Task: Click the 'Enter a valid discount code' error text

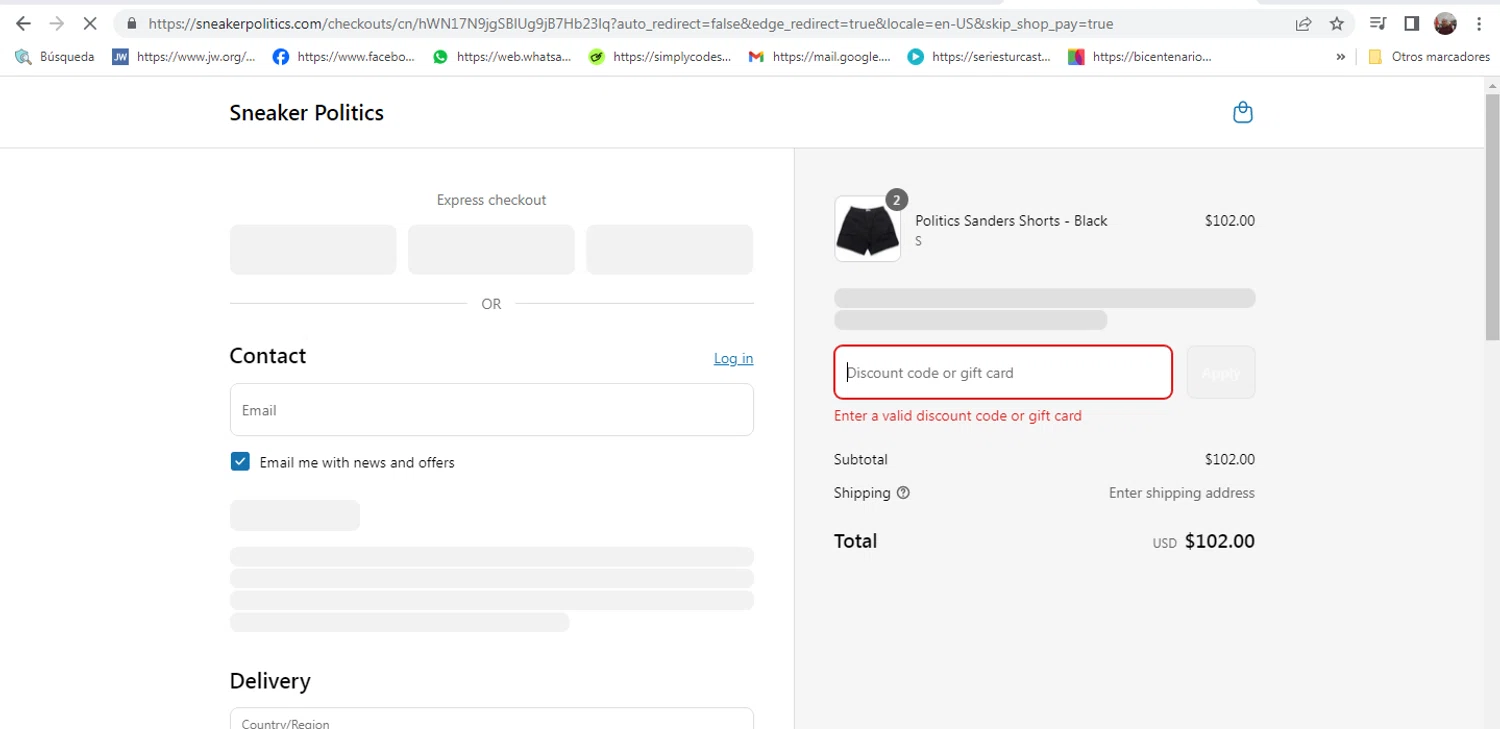Action: [x=958, y=416]
